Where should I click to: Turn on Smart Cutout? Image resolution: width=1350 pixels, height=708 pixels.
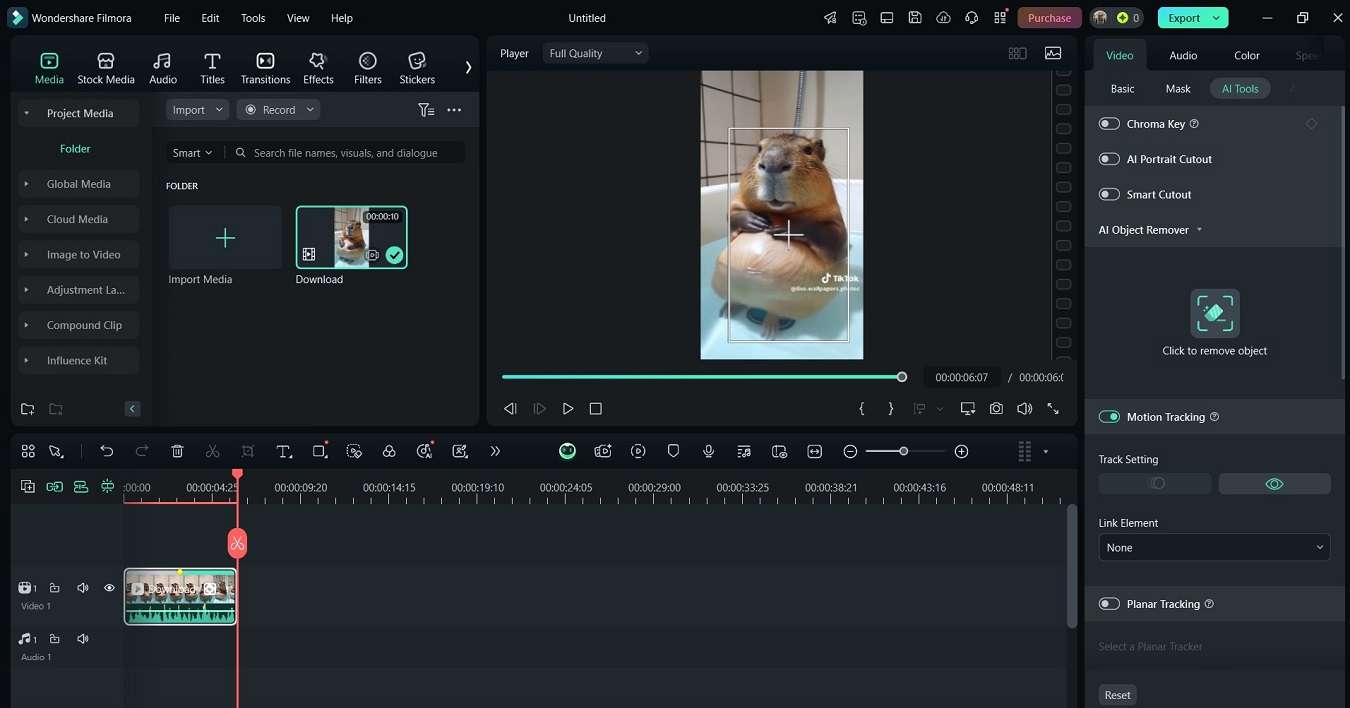pyautogui.click(x=1109, y=195)
